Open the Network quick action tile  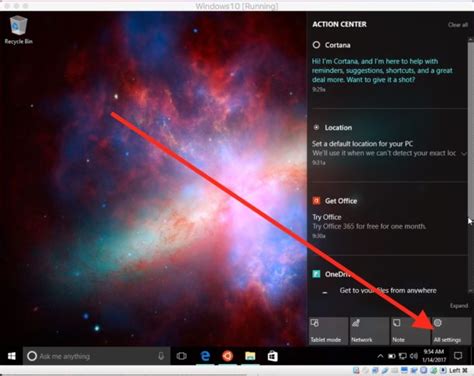369,331
